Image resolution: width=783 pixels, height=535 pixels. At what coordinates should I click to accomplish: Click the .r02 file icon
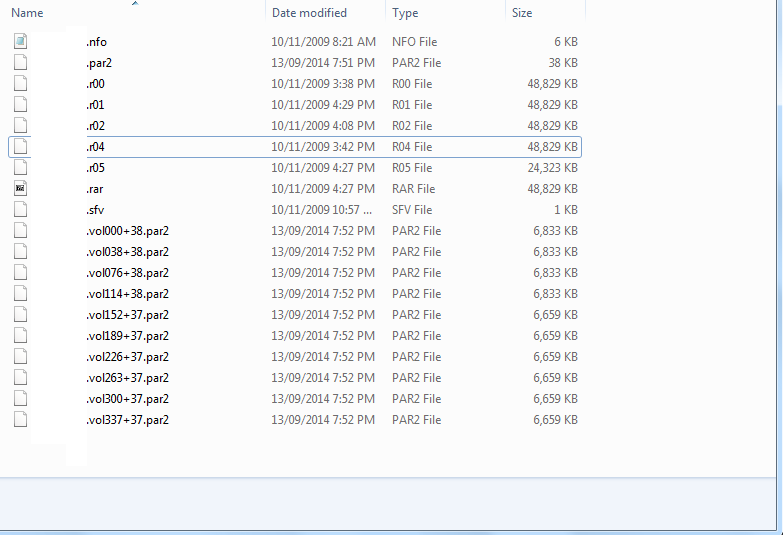tap(20, 125)
